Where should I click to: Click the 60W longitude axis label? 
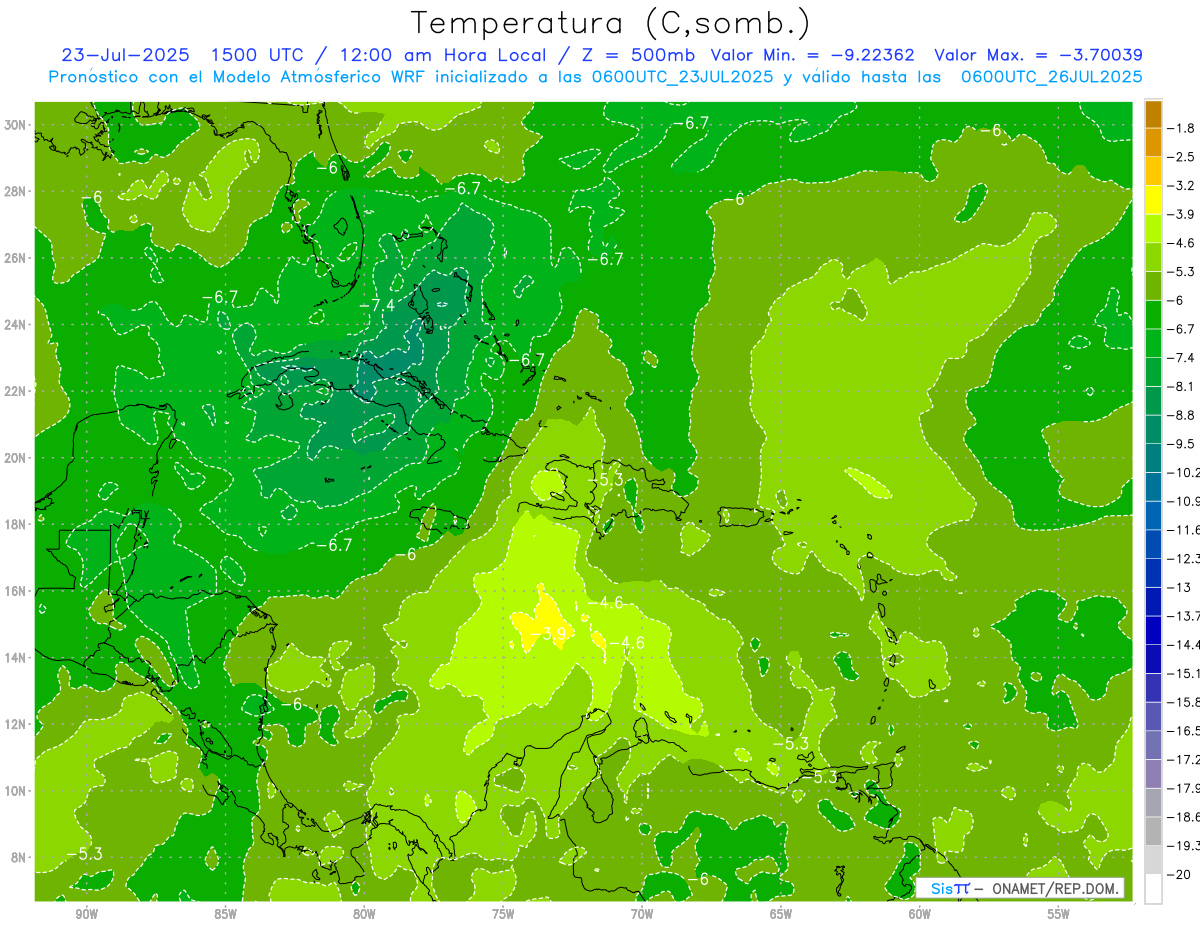click(x=920, y=915)
